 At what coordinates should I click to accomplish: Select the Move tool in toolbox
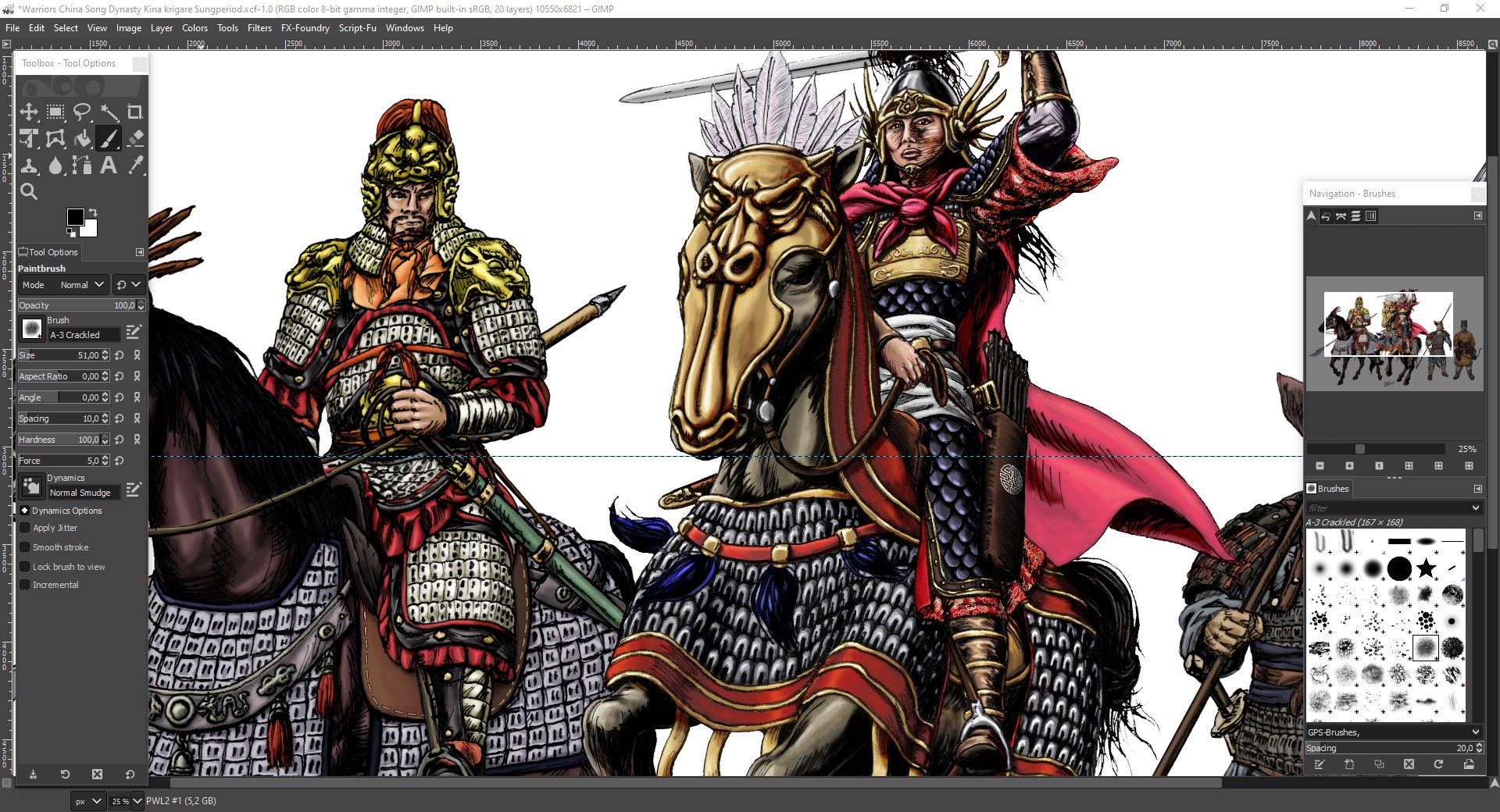[29, 112]
